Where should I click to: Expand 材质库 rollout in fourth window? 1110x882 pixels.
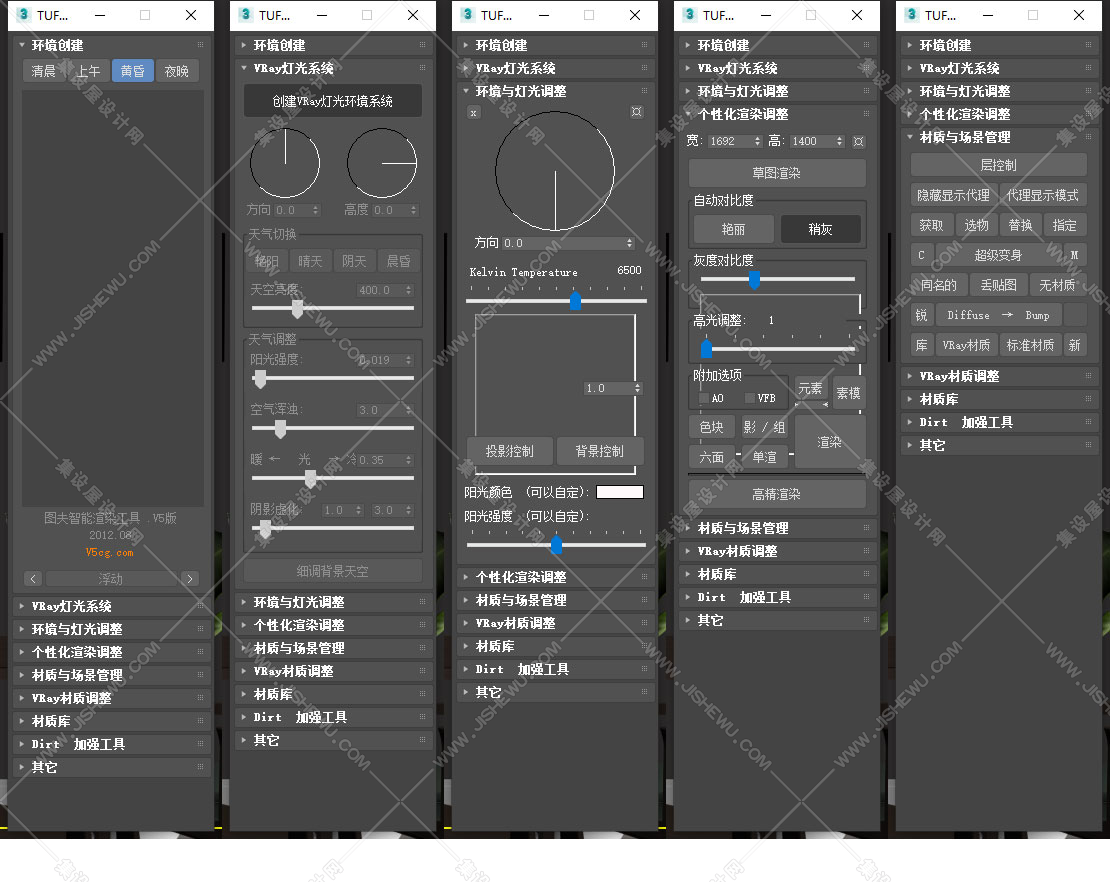click(x=777, y=574)
